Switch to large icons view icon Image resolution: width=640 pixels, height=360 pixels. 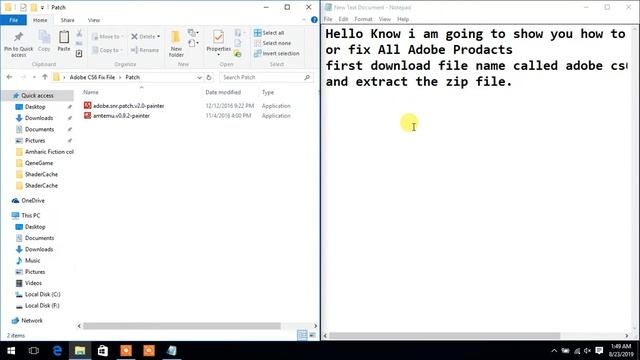click(x=312, y=336)
